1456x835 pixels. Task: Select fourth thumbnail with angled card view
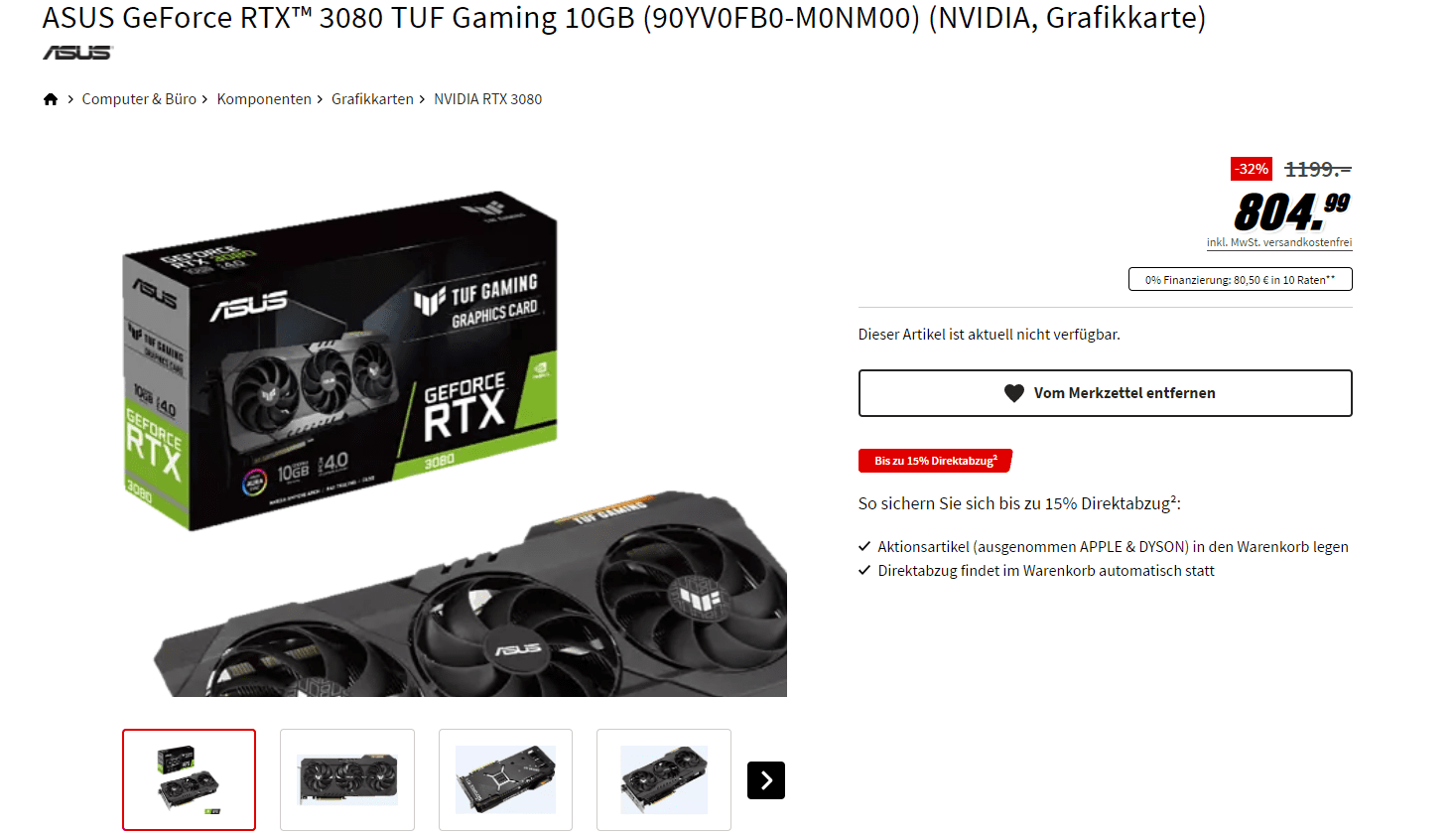(x=664, y=779)
